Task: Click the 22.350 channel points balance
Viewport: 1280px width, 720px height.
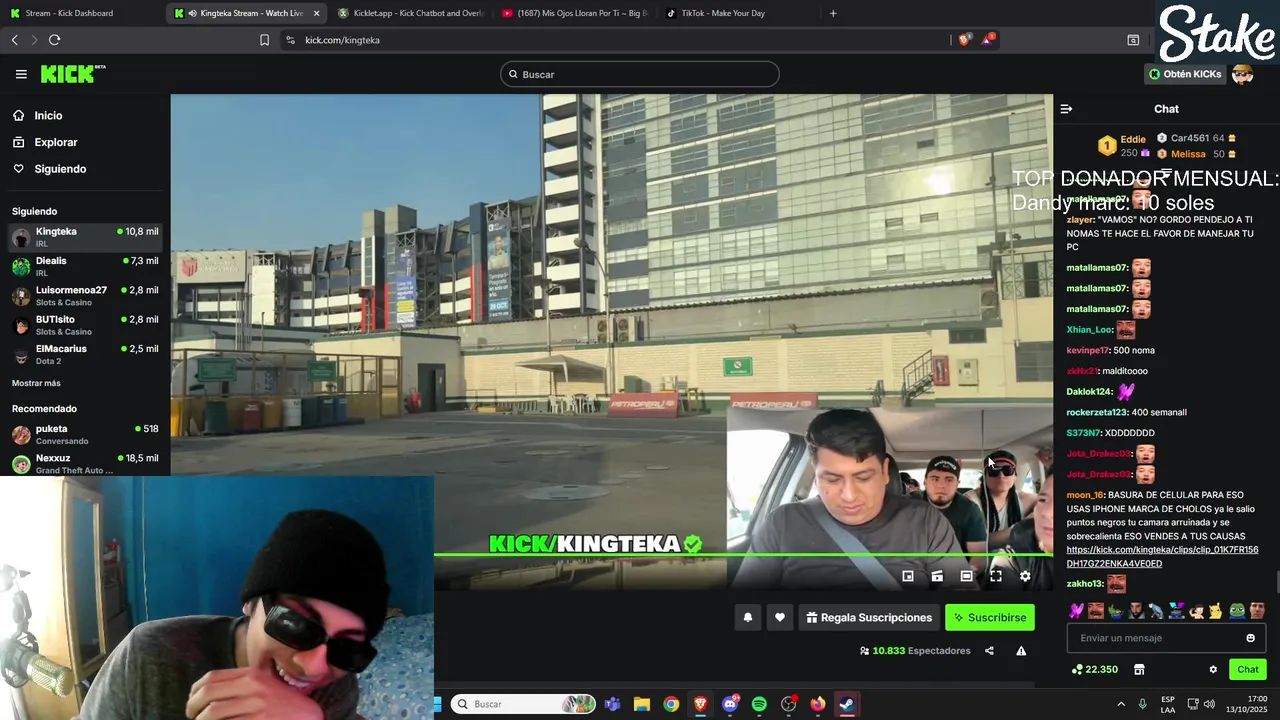Action: click(x=1095, y=670)
